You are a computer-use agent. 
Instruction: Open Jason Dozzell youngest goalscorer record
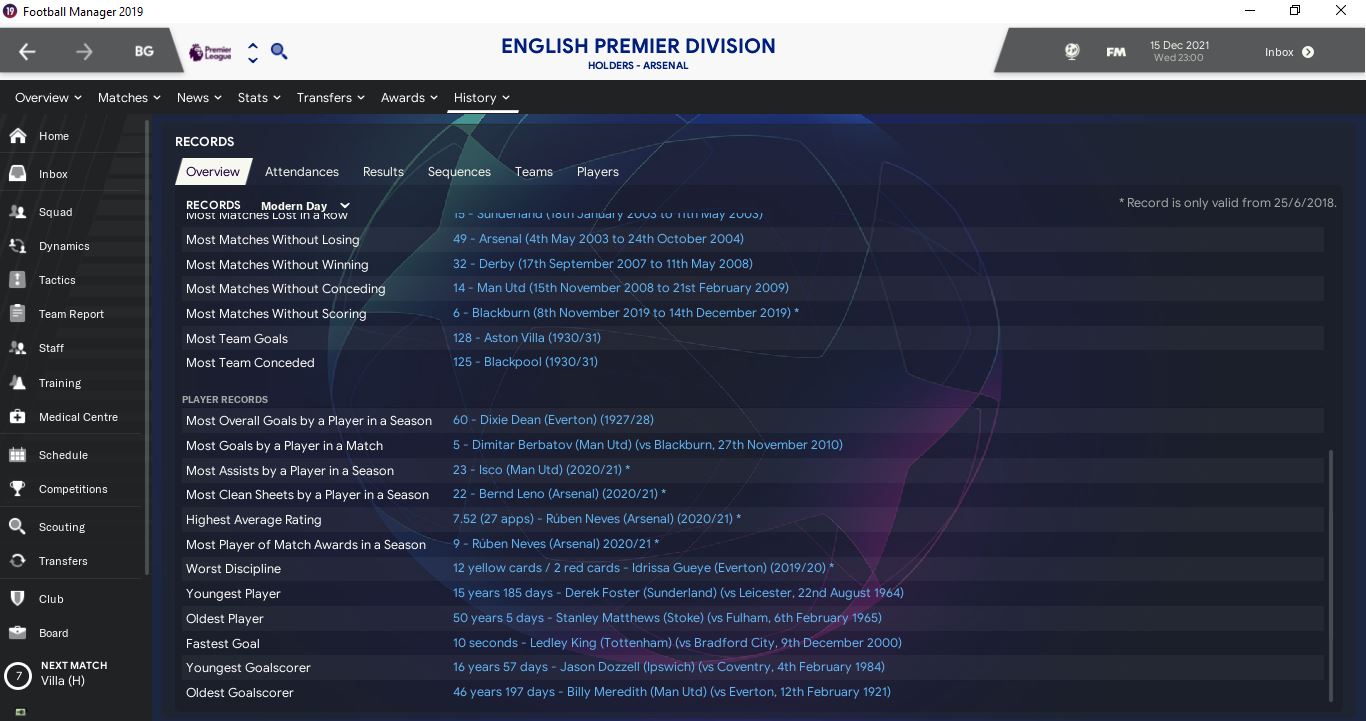[x=669, y=667]
